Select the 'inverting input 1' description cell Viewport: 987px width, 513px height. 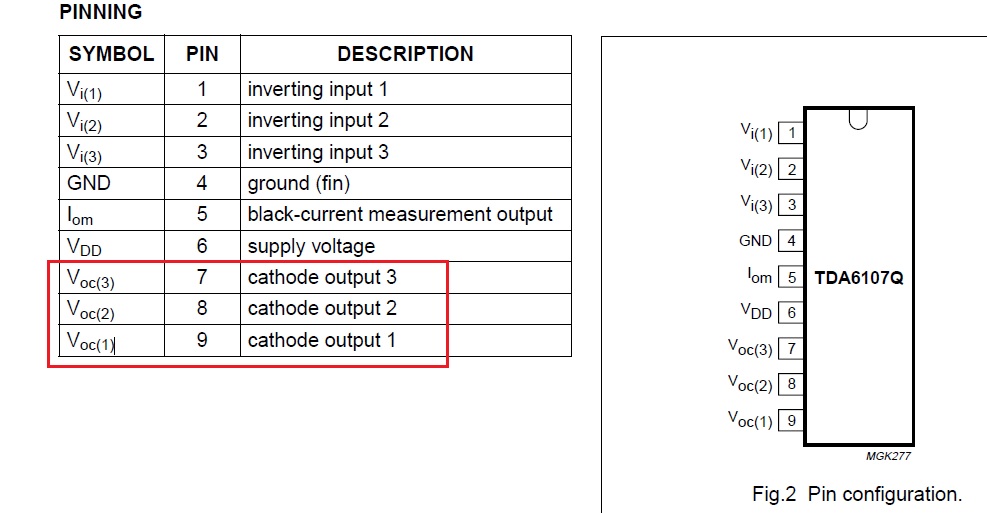pyautogui.click(x=318, y=89)
